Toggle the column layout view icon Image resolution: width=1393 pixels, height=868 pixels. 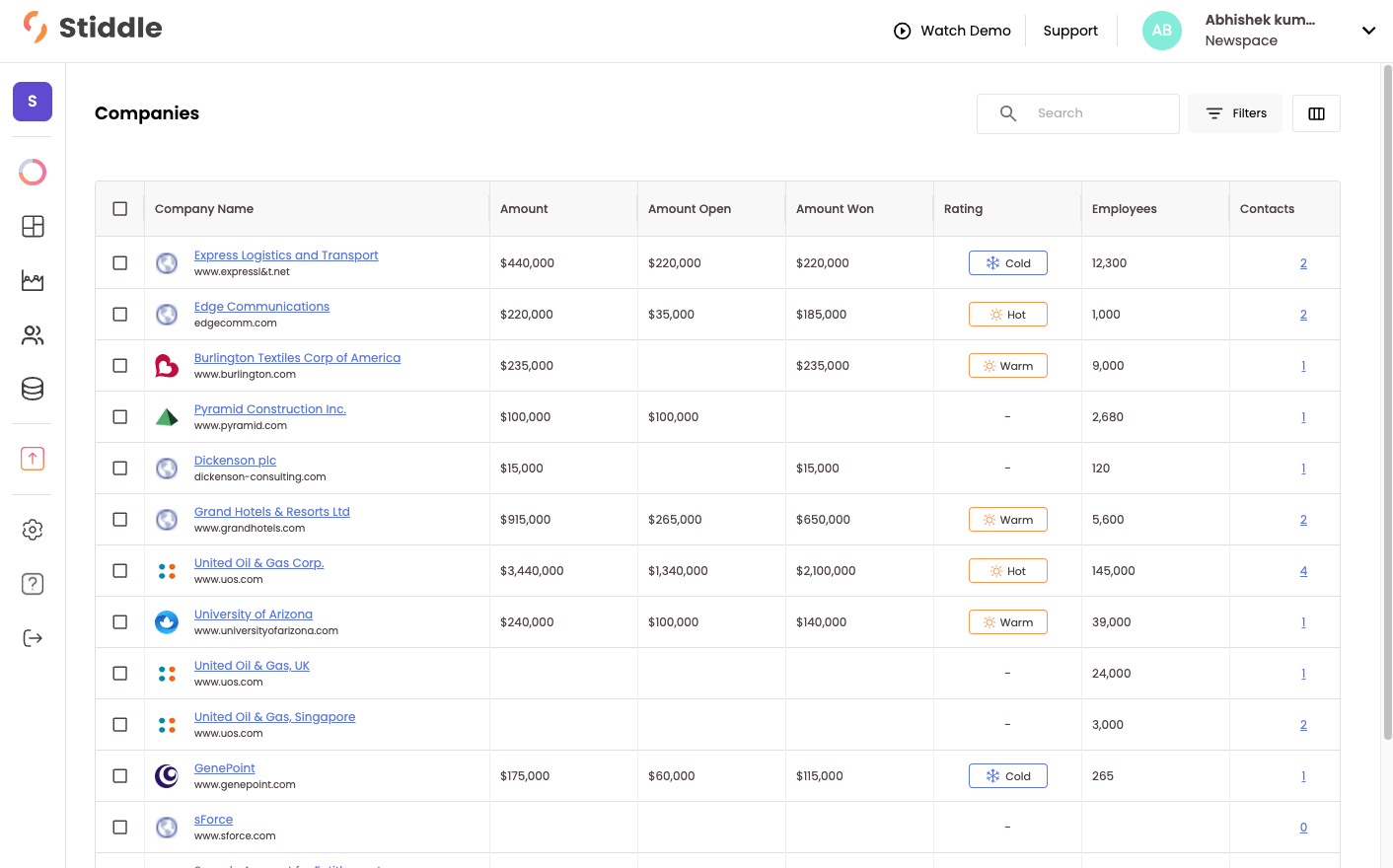1316,113
